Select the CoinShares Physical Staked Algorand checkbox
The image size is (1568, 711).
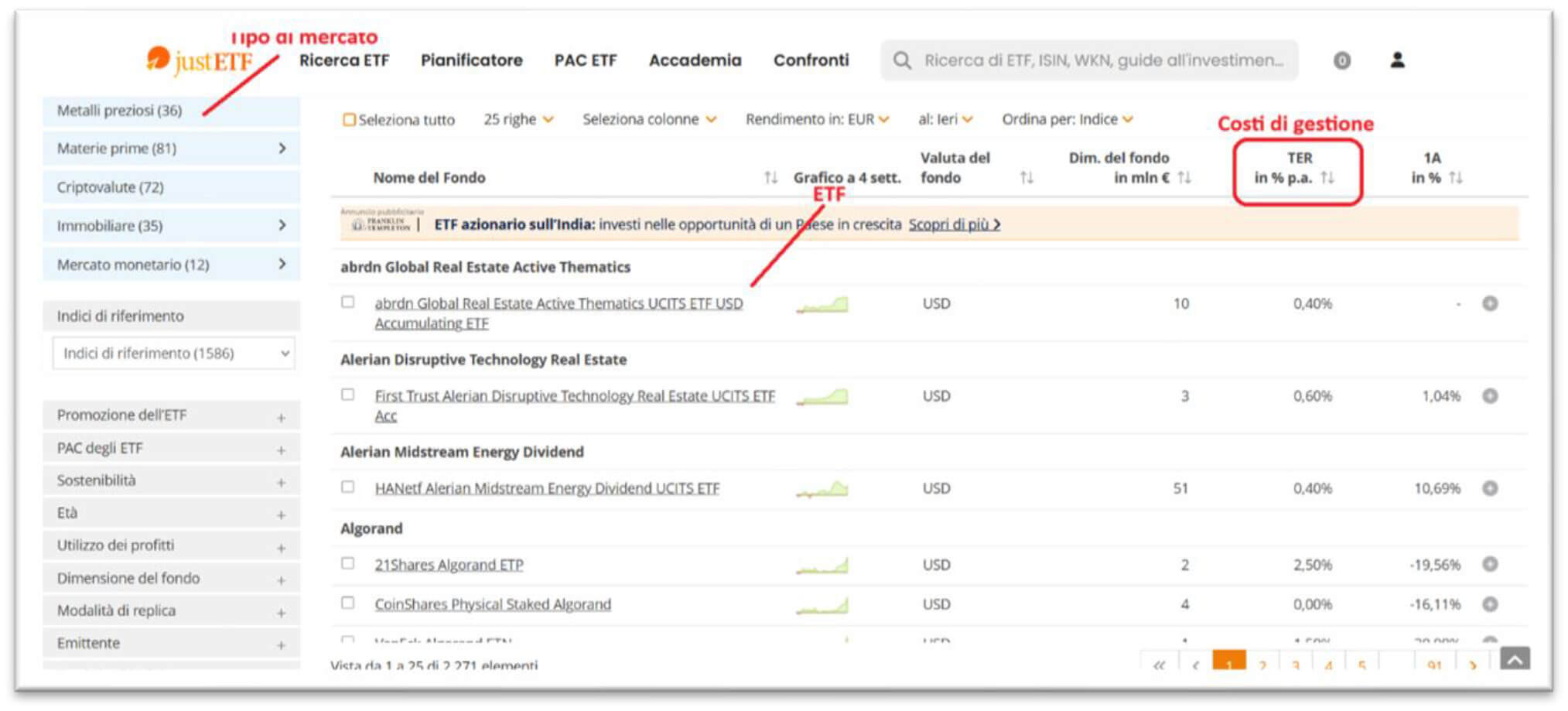pyautogui.click(x=348, y=603)
